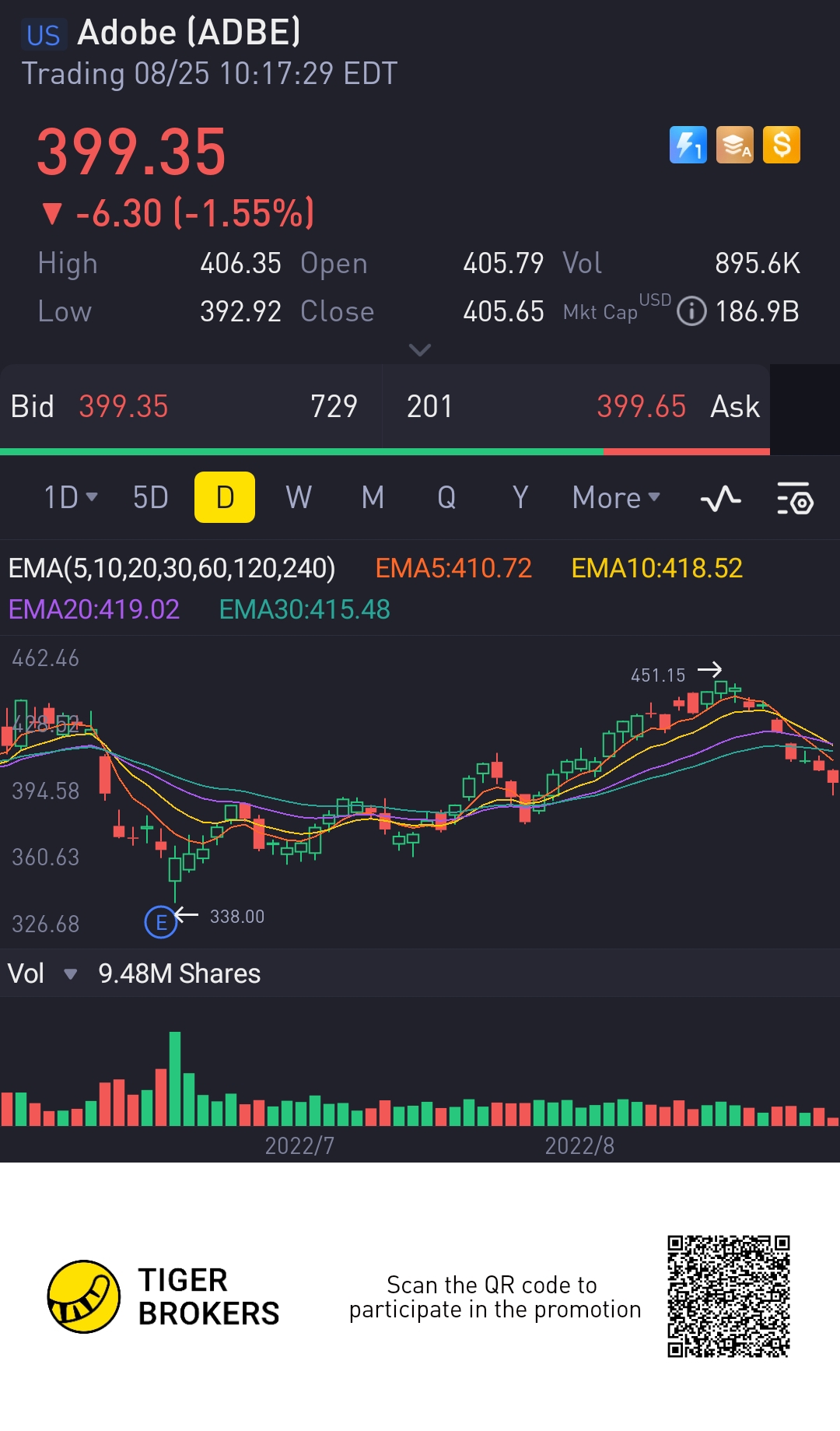Tap the 2022/7 date axis label

click(x=299, y=1145)
